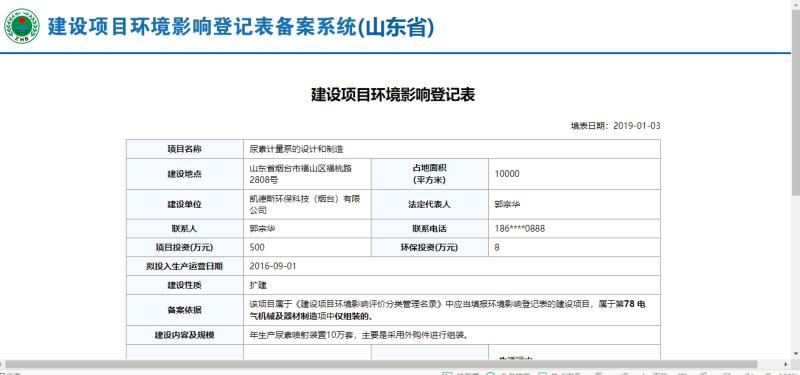Select the operation date 2016-09-01
The width and height of the screenshot is (800, 375).
coord(273,266)
